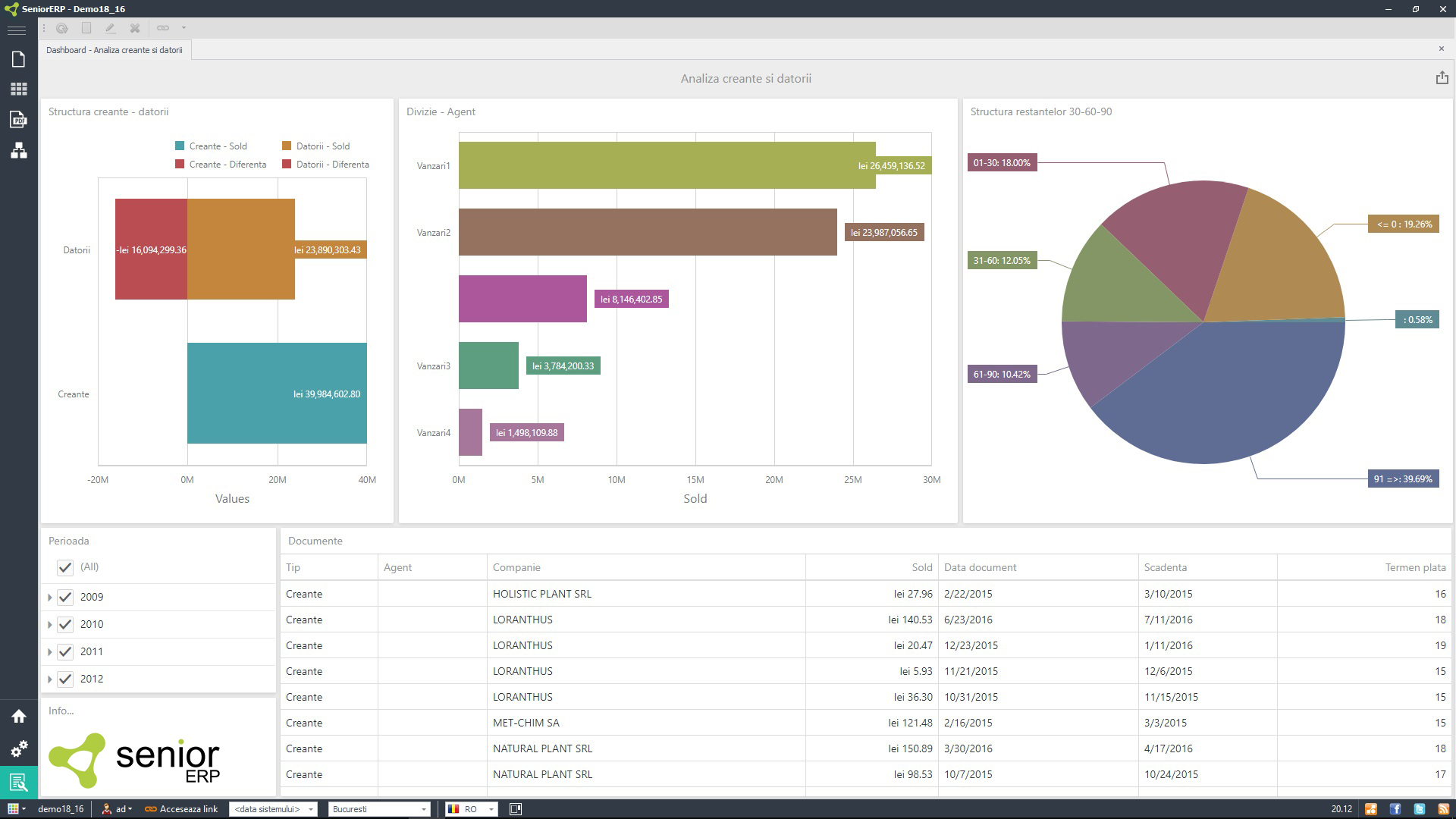Sort by the Tip column header
Screen dimensions: 1456x819
pyautogui.click(x=329, y=567)
